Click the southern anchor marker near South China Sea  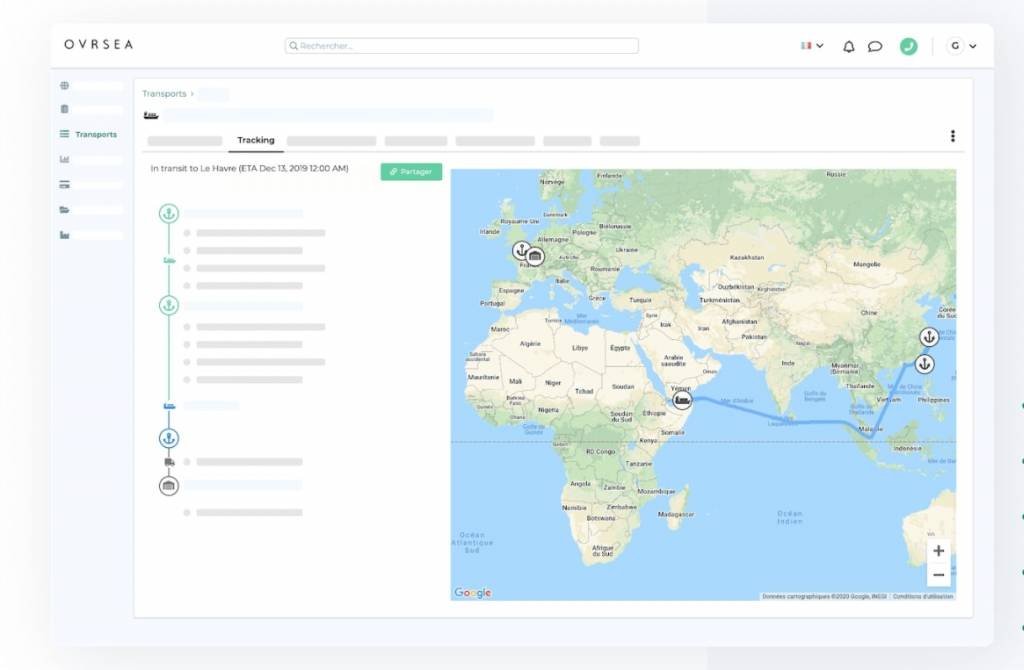point(924,364)
